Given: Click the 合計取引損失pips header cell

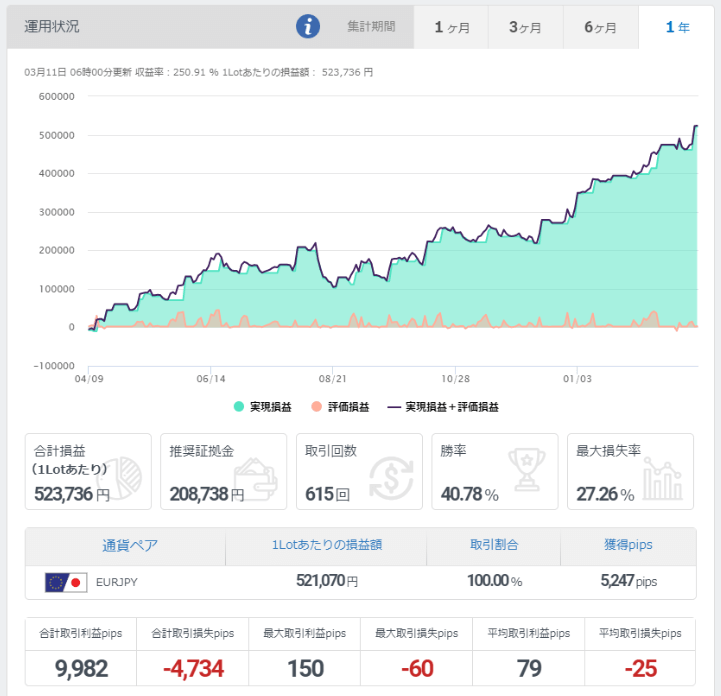Looking at the screenshot, I should 193,634.
